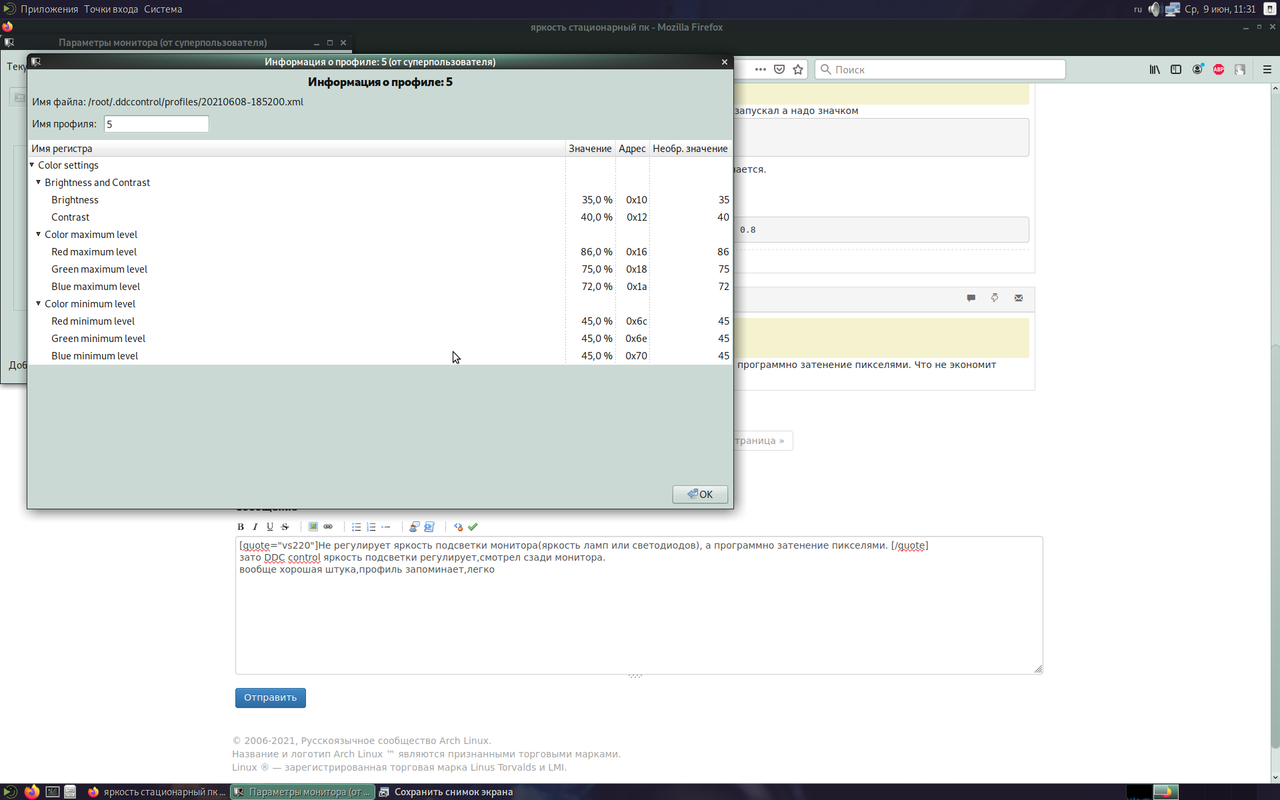Insert a link via editor chain icon
This screenshot has height=800, width=1280.
coord(328,527)
